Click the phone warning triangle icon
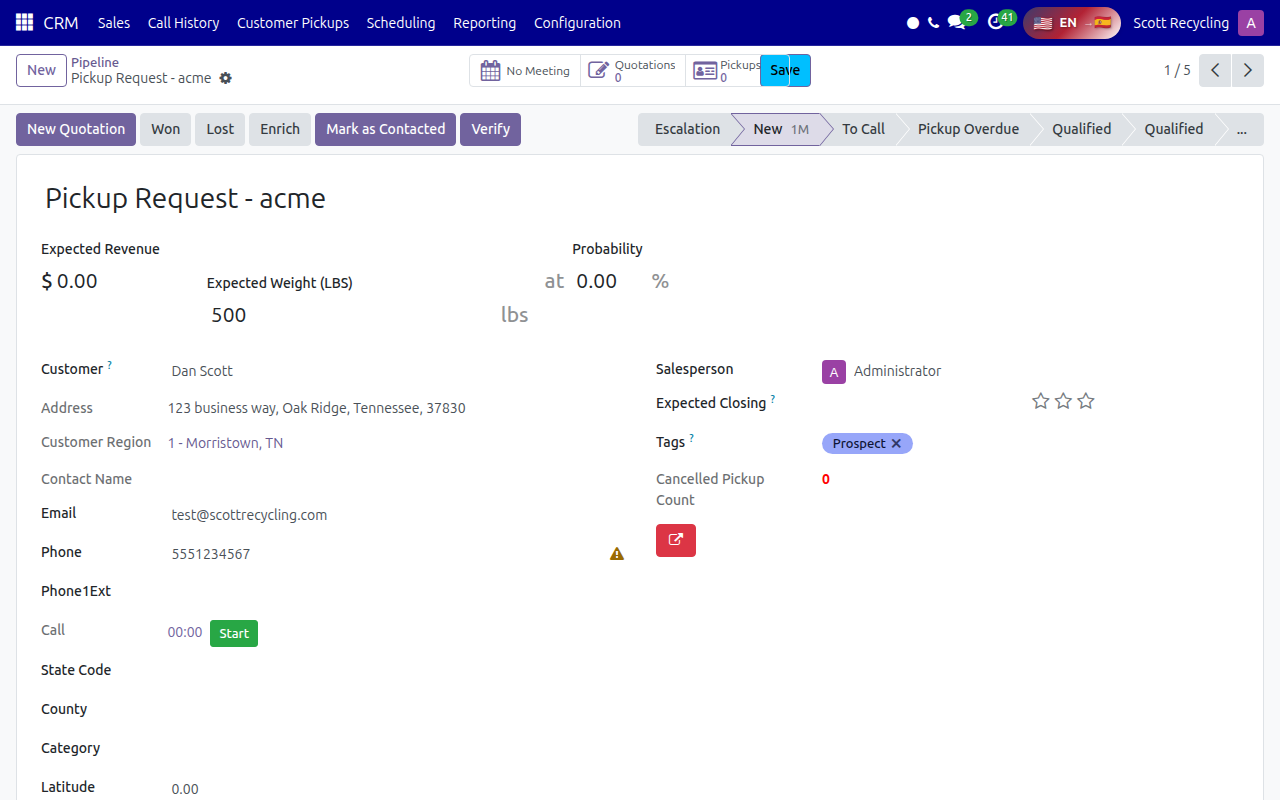 click(617, 553)
